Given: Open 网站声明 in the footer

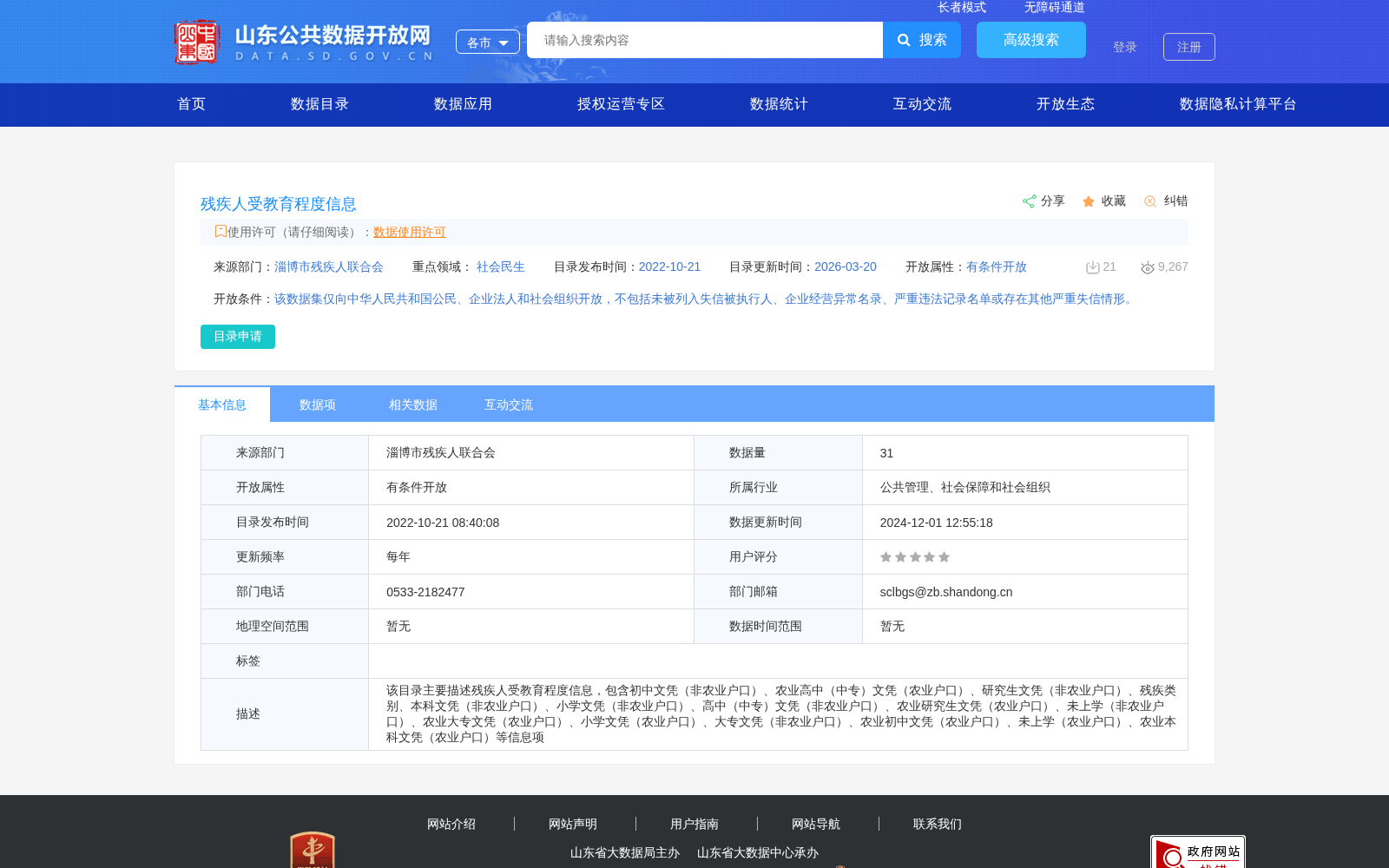Looking at the screenshot, I should click(x=573, y=824).
